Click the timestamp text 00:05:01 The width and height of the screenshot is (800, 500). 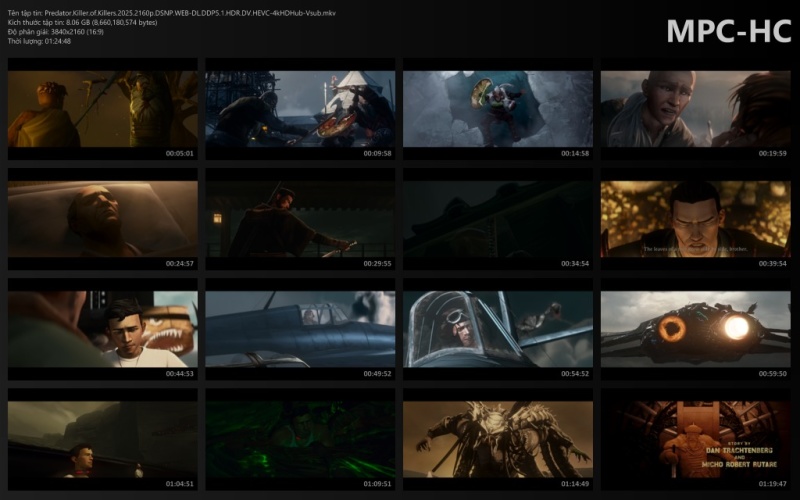pos(180,154)
